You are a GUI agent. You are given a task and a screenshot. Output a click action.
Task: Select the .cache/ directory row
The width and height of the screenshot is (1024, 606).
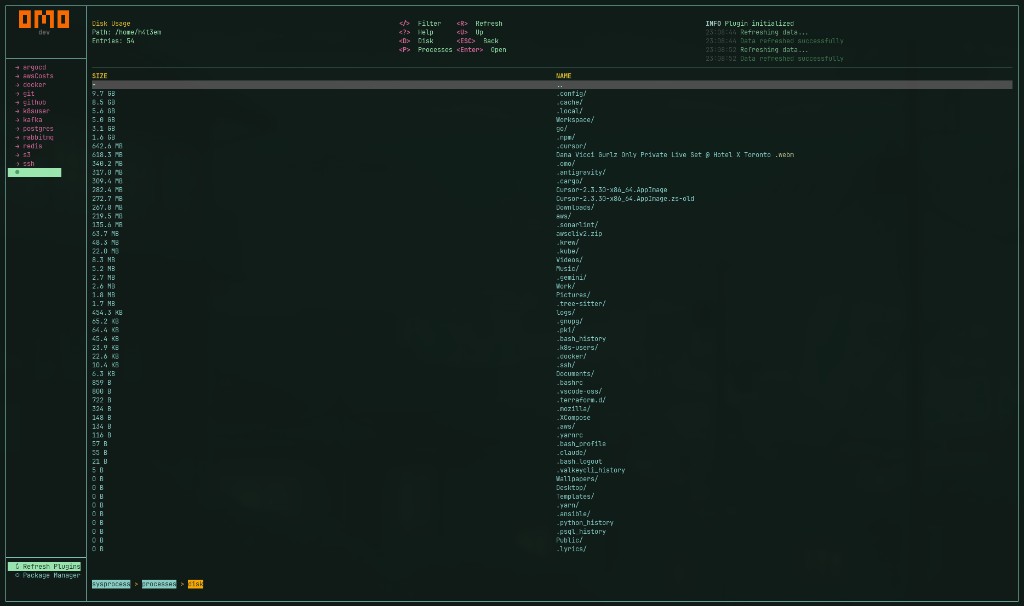(x=552, y=103)
